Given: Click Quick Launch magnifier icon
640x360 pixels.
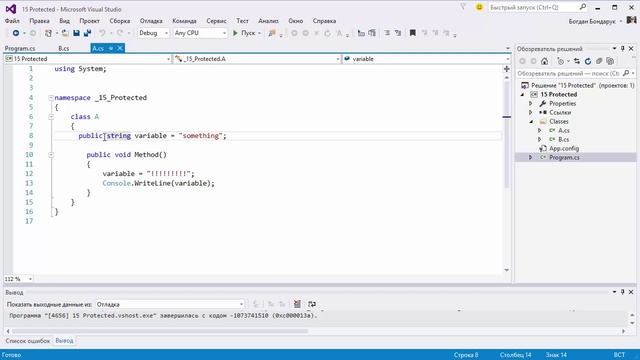Looking at the screenshot, I should pos(583,7).
